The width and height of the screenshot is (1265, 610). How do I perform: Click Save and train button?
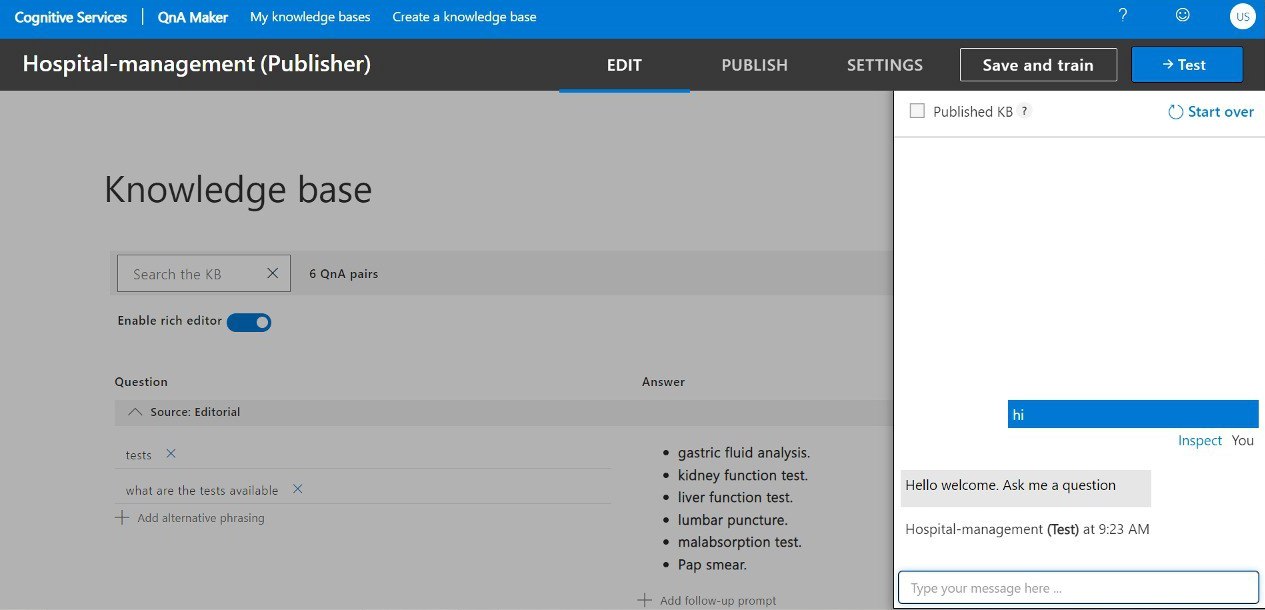point(1038,65)
